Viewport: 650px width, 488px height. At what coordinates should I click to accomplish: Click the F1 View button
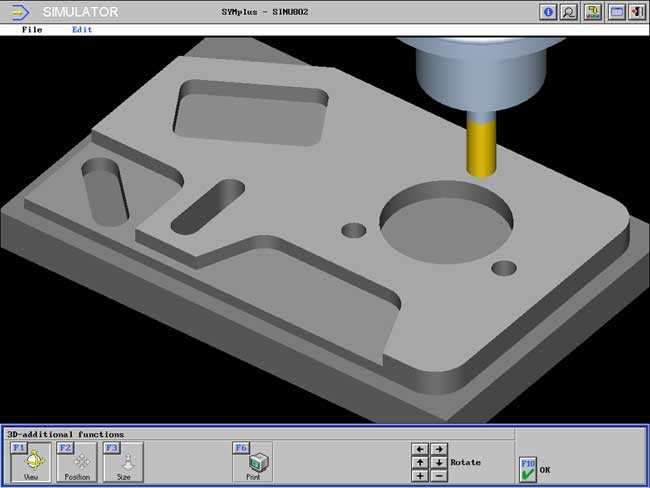pyautogui.click(x=30, y=462)
